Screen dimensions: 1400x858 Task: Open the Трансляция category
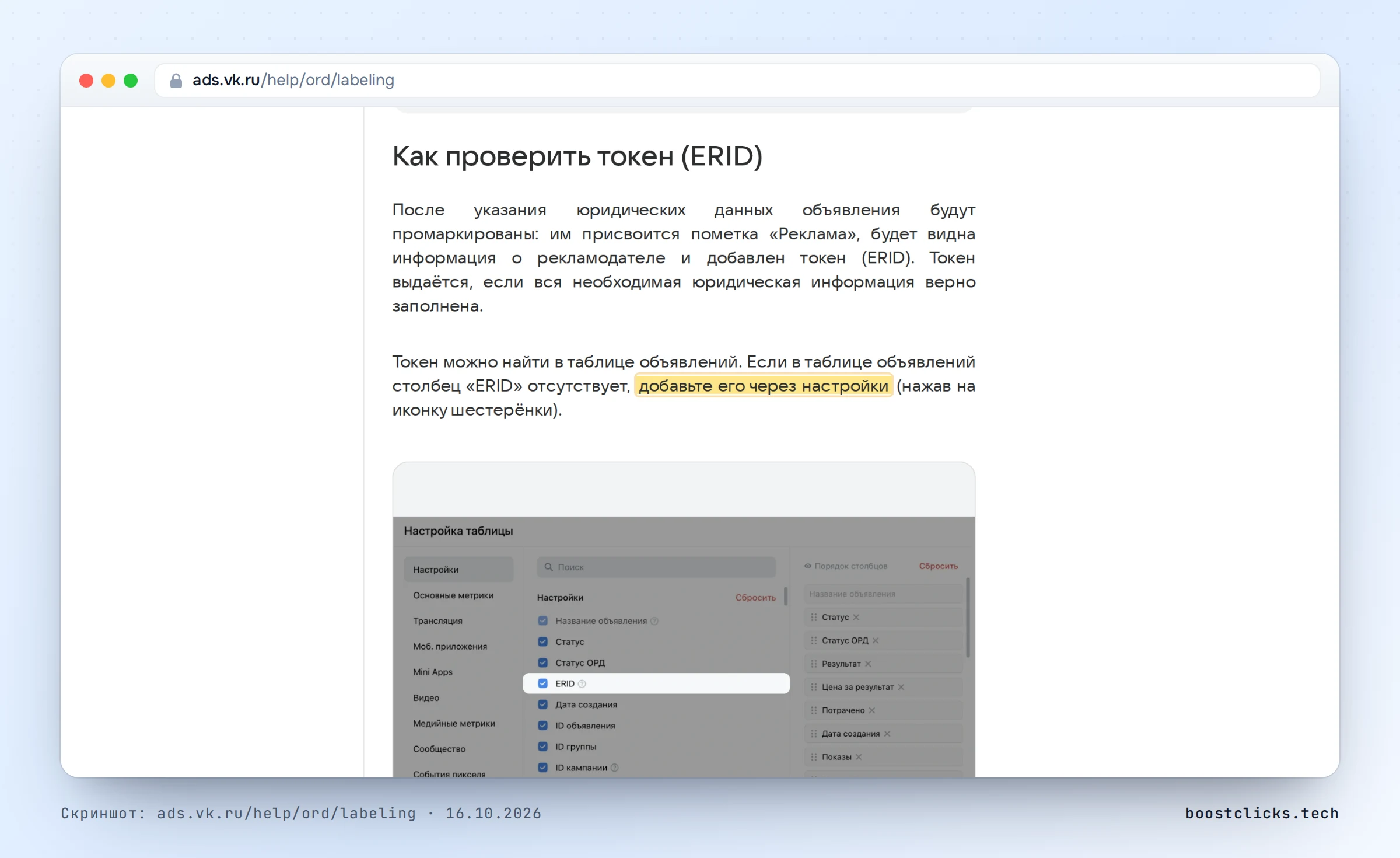(x=438, y=621)
